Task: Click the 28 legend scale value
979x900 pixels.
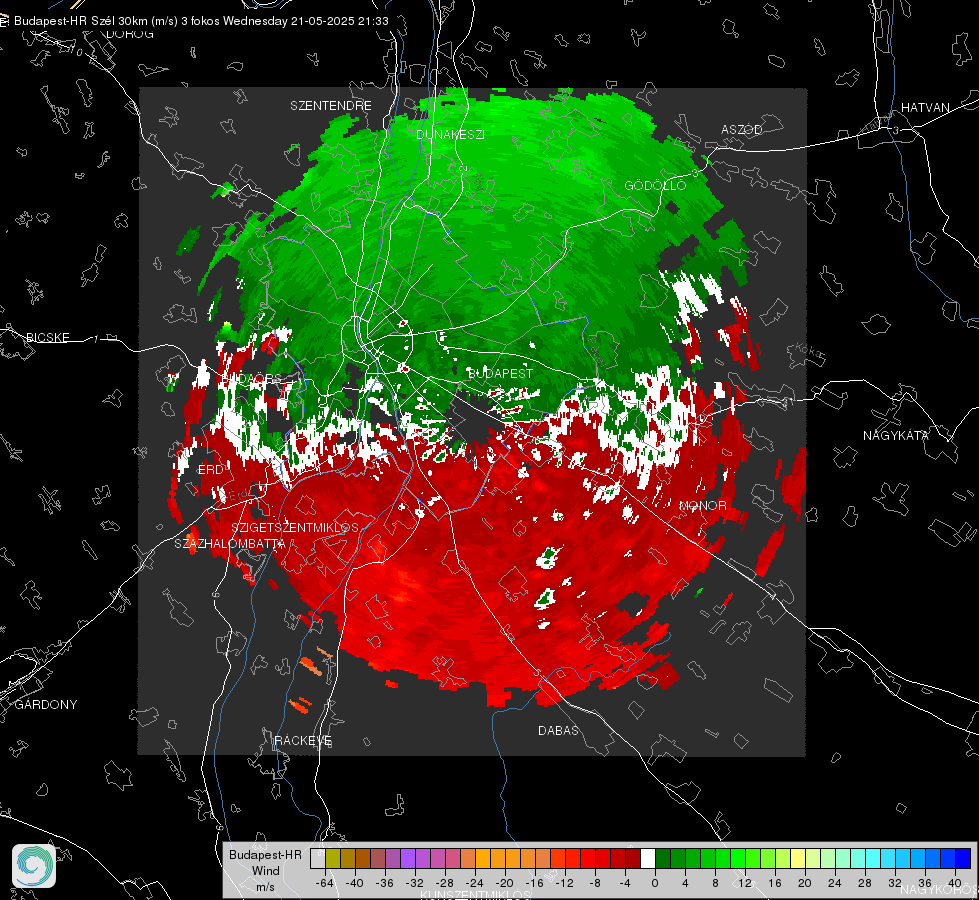Action: pyautogui.click(x=865, y=883)
